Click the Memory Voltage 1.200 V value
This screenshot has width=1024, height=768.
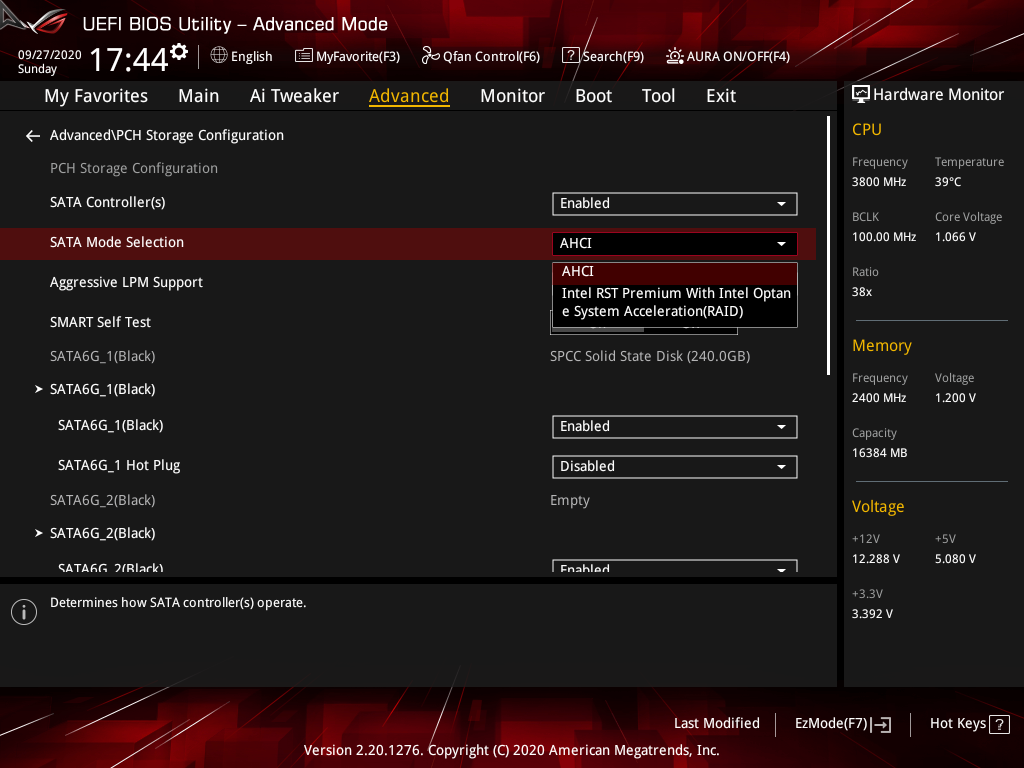[955, 398]
